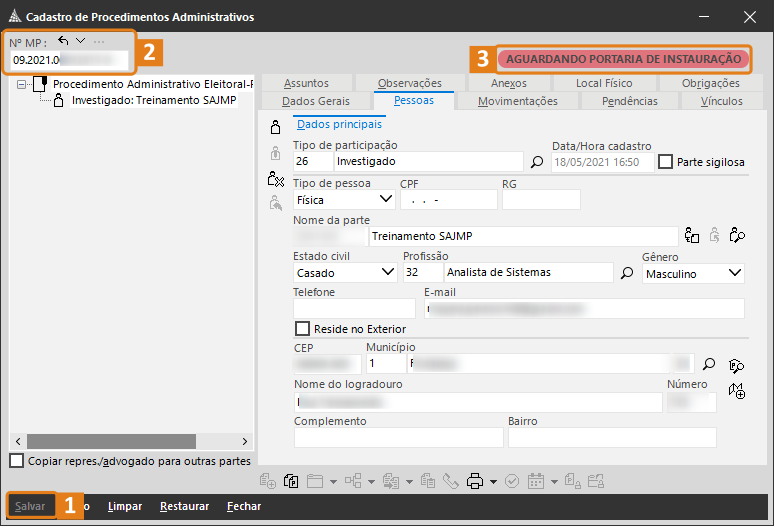
Task: Click into the Bairro field
Action: click(612, 438)
